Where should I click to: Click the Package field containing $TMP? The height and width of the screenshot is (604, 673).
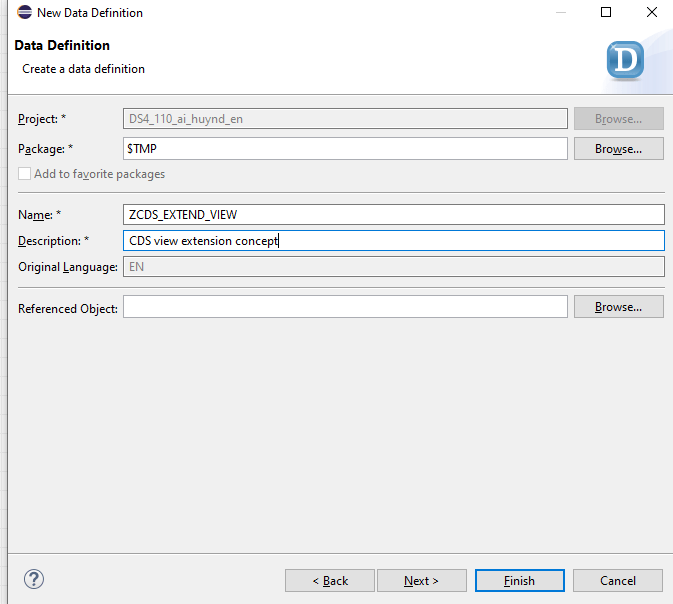pyautogui.click(x=345, y=148)
